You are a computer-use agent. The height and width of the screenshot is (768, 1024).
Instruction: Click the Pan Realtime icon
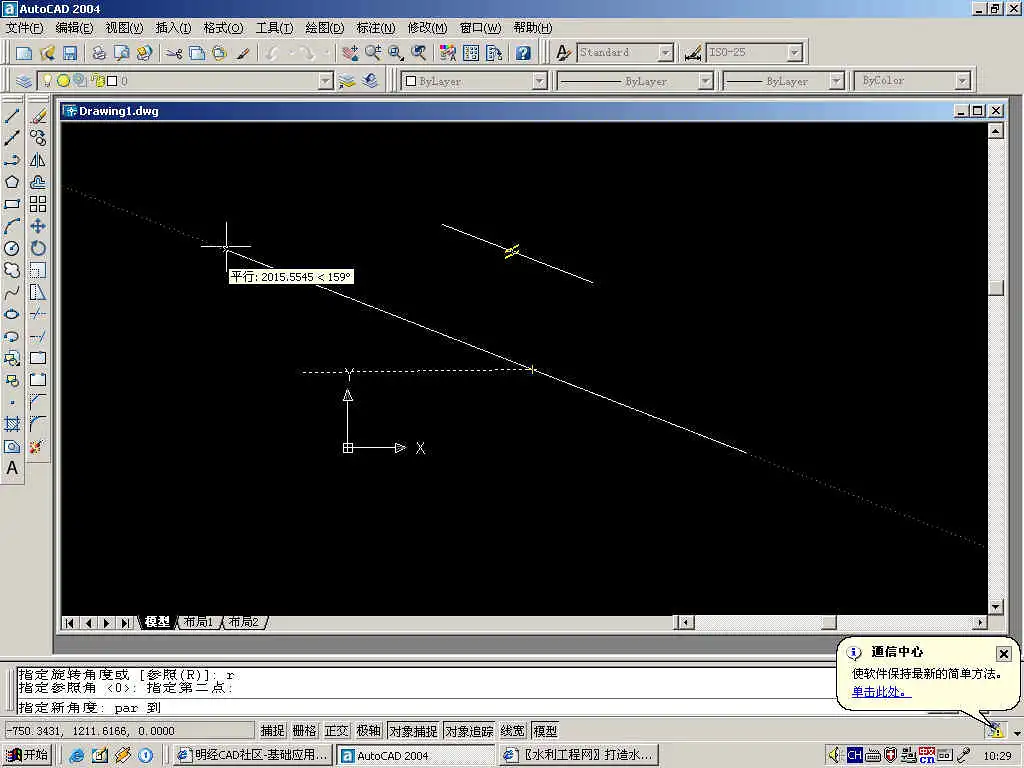click(x=351, y=53)
